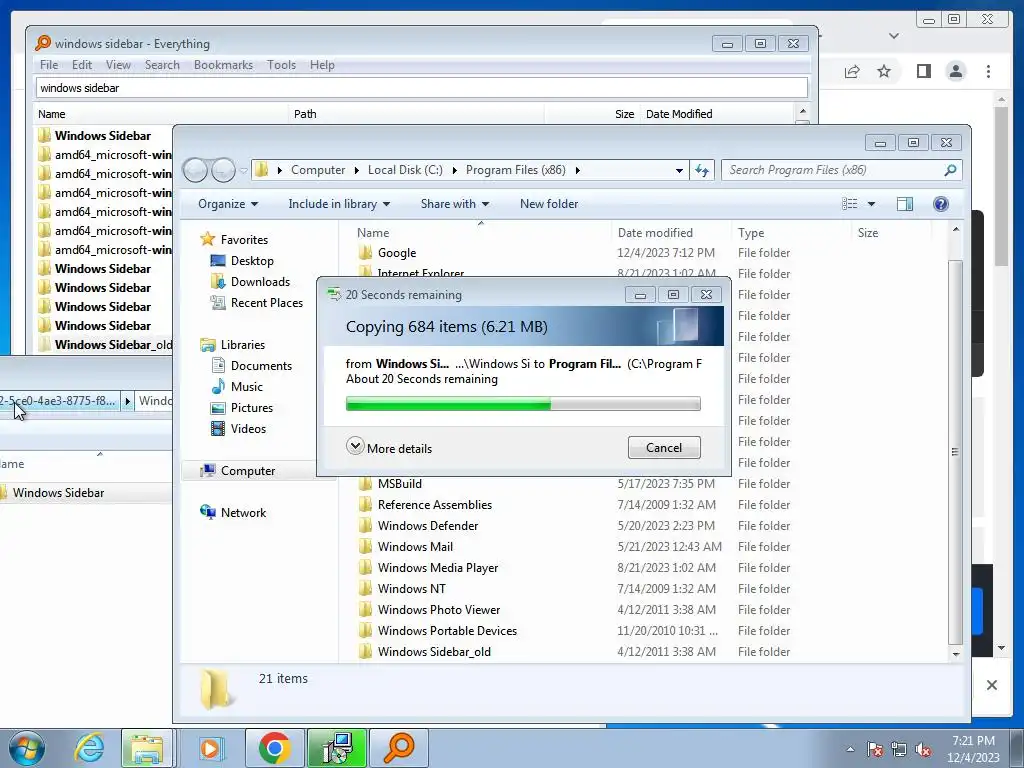Click the copy progress bar
Viewport: 1024px width, 768px height.
click(523, 404)
